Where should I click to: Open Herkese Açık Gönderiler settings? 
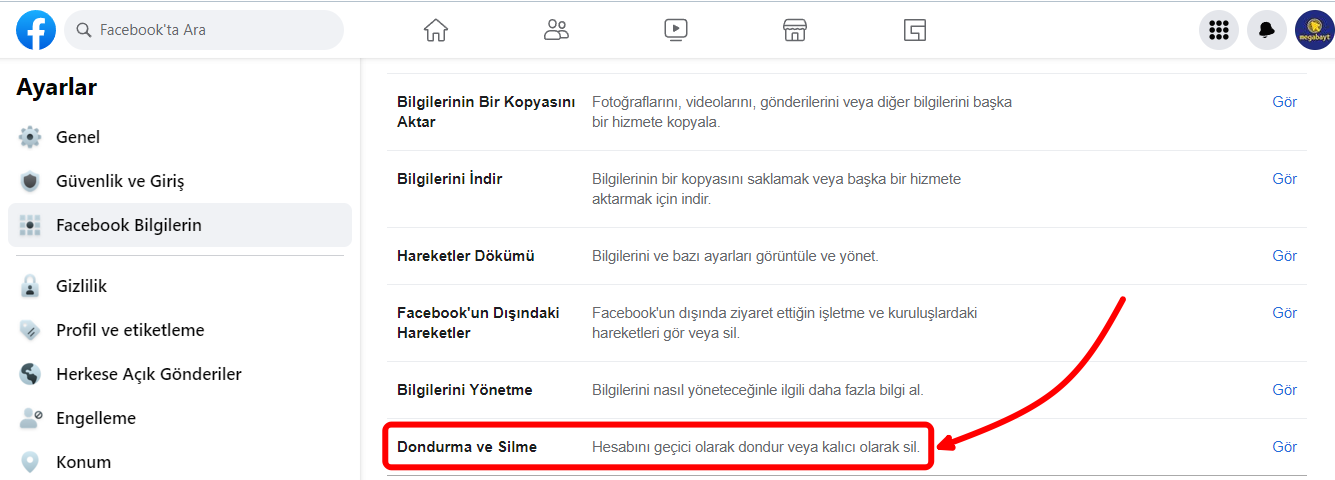pyautogui.click(x=180, y=374)
